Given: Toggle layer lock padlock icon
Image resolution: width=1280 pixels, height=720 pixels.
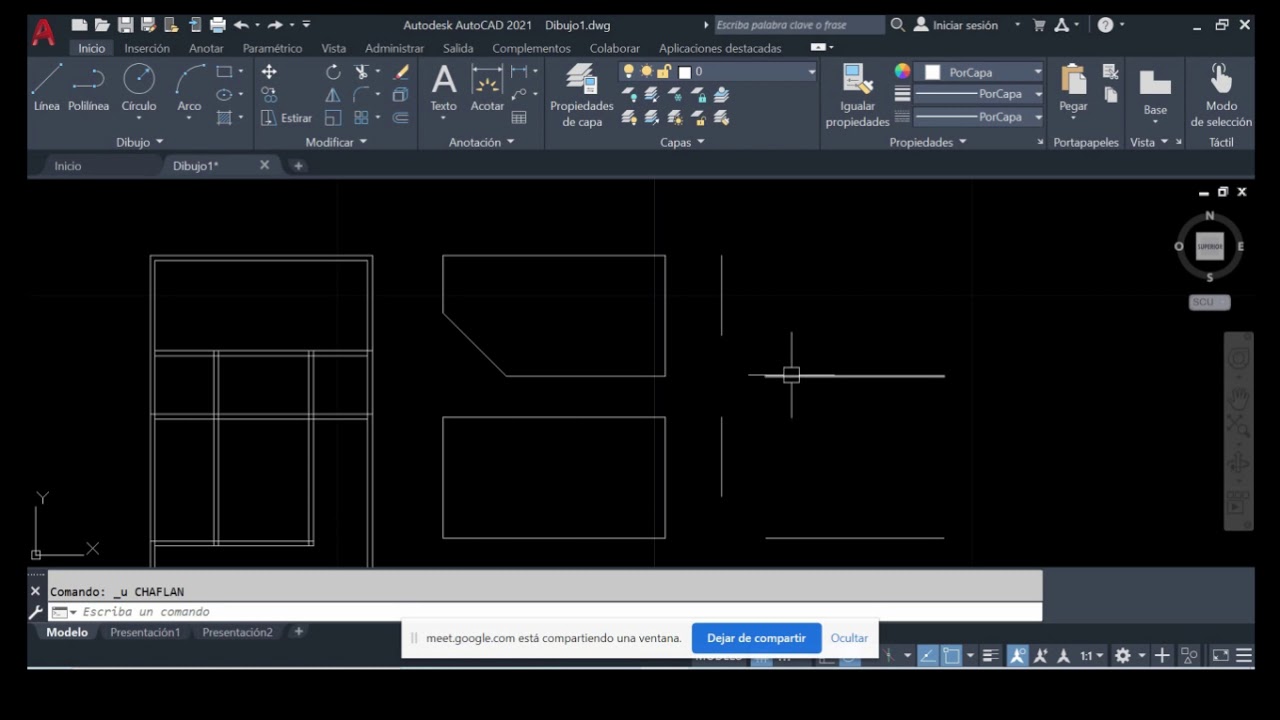Looking at the screenshot, I should point(665,72).
